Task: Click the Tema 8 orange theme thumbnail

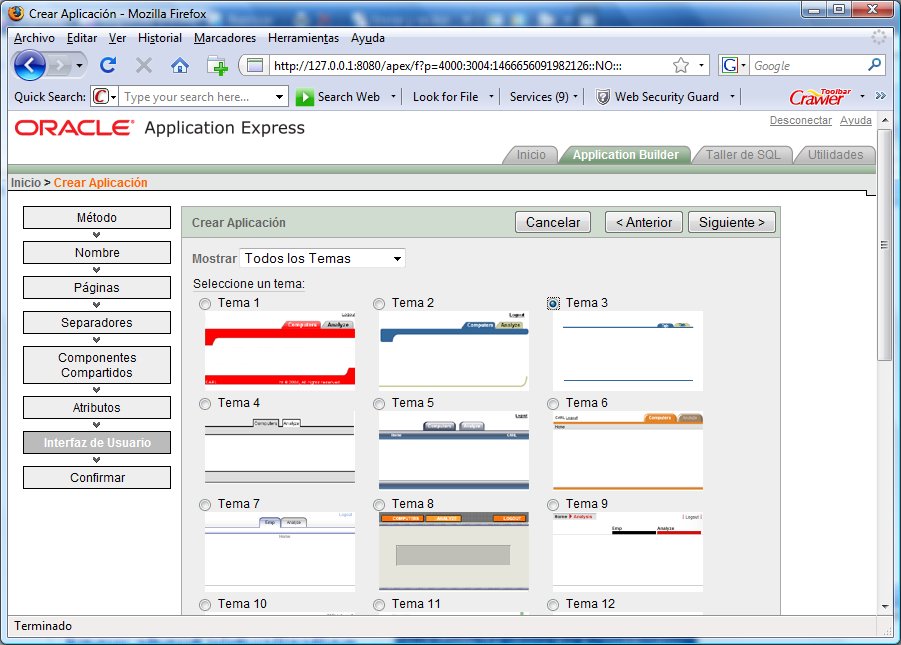Action: (453, 551)
